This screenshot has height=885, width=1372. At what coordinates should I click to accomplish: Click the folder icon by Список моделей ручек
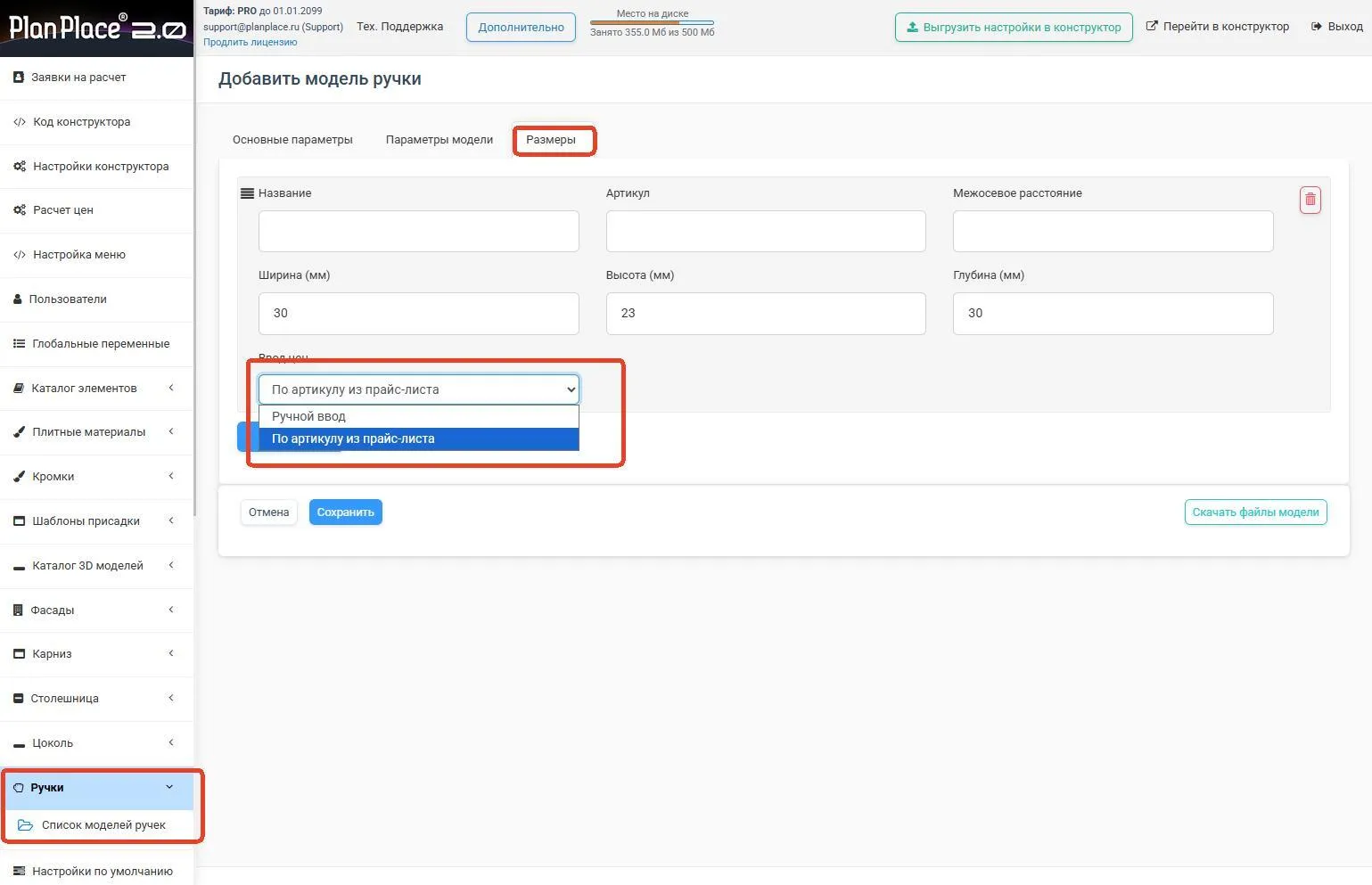point(25,825)
